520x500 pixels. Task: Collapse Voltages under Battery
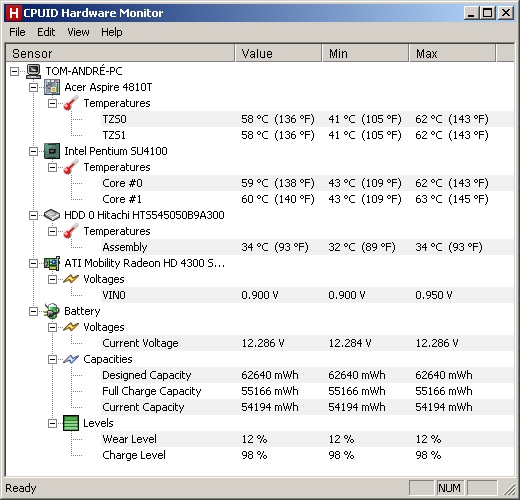(x=52, y=327)
